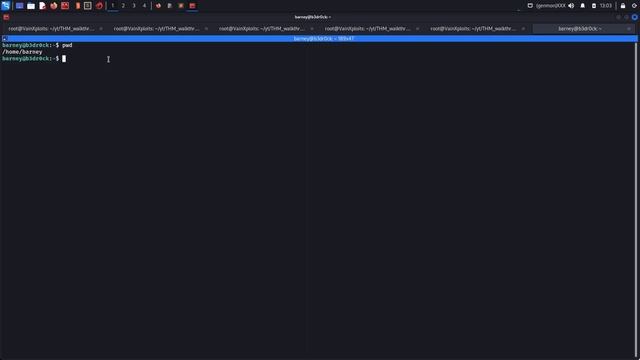Launch Firefox from the panel
640x360 pixels.
tap(53, 6)
